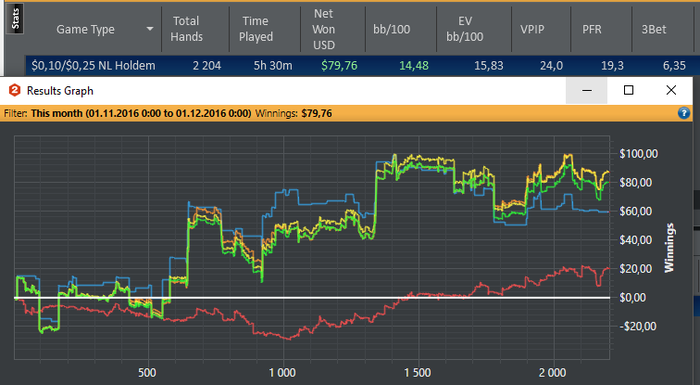
Task: Sort by EV bb/100 column header
Action: click(465, 29)
